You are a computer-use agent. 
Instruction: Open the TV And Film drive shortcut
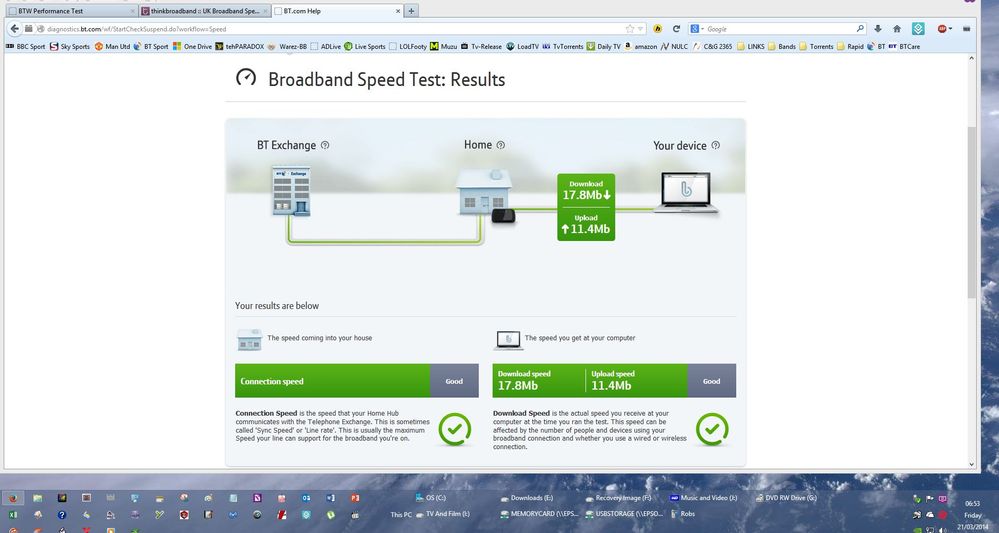pyautogui.click(x=442, y=514)
